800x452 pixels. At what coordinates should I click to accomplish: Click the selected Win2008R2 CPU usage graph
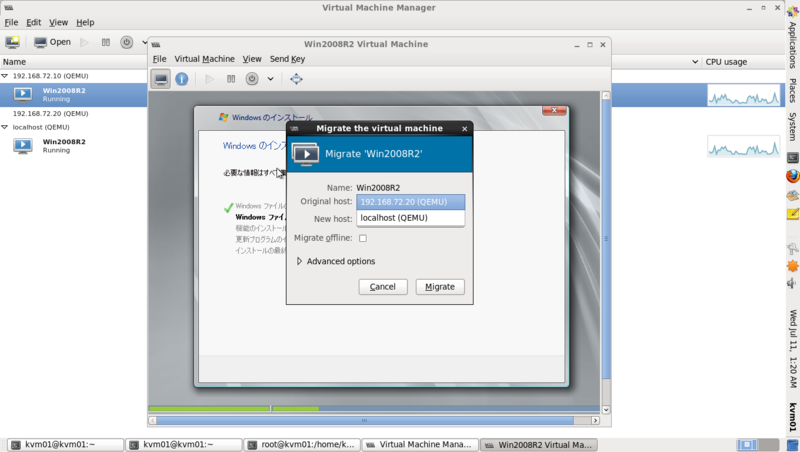point(744,95)
